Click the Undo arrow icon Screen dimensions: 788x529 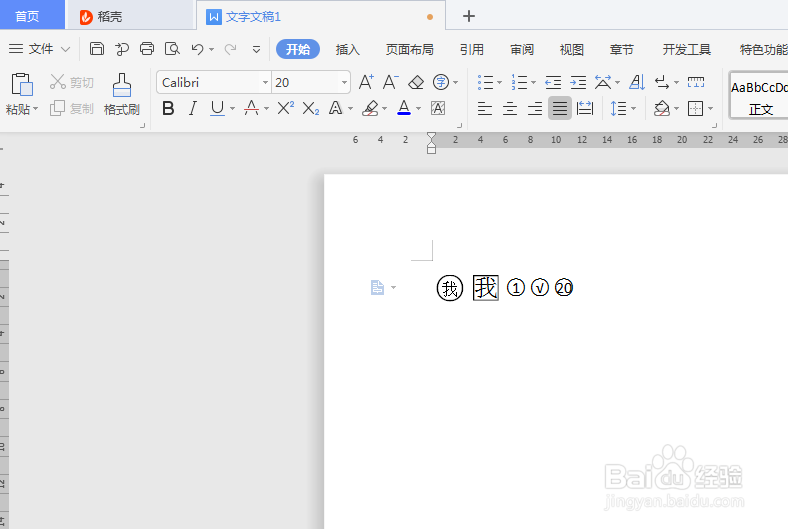(x=197, y=49)
